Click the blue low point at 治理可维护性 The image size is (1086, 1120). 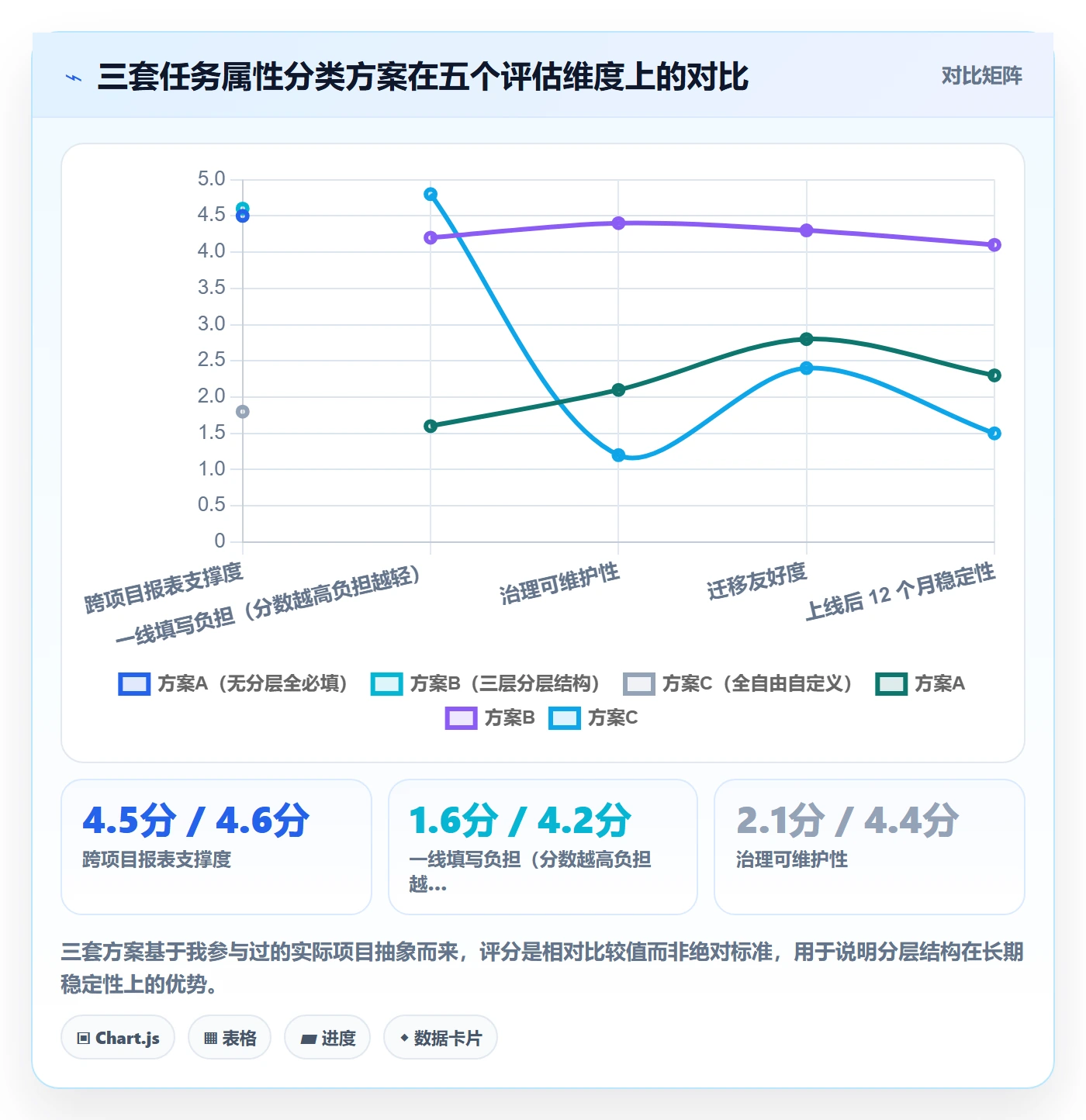[x=618, y=455]
